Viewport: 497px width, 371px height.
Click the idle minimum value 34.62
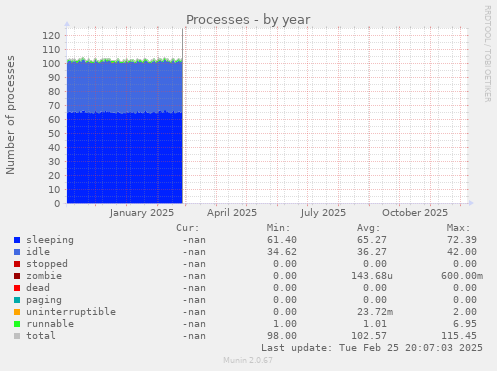pos(282,252)
